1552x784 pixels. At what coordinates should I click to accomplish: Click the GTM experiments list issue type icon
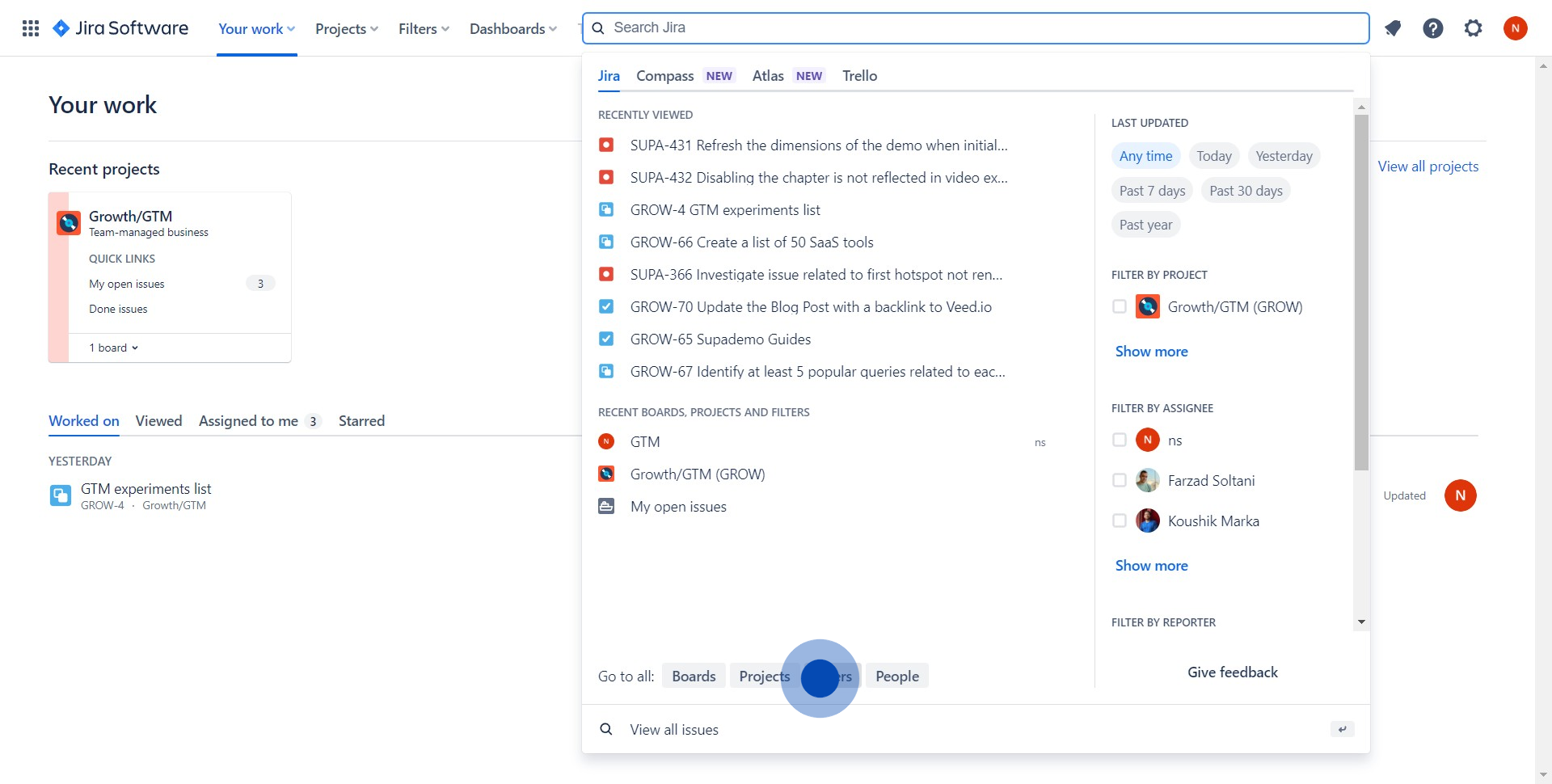(61, 495)
